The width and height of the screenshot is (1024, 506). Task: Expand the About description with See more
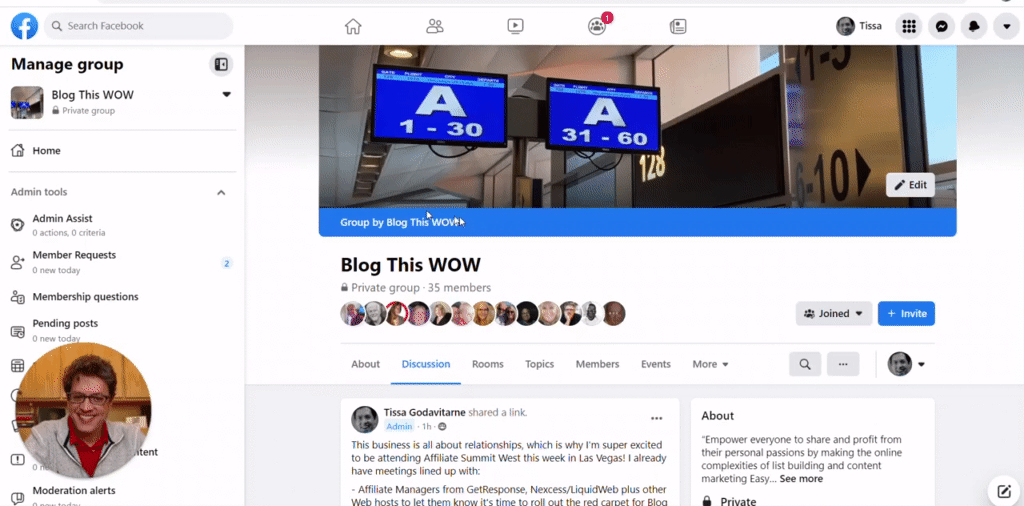(x=801, y=479)
